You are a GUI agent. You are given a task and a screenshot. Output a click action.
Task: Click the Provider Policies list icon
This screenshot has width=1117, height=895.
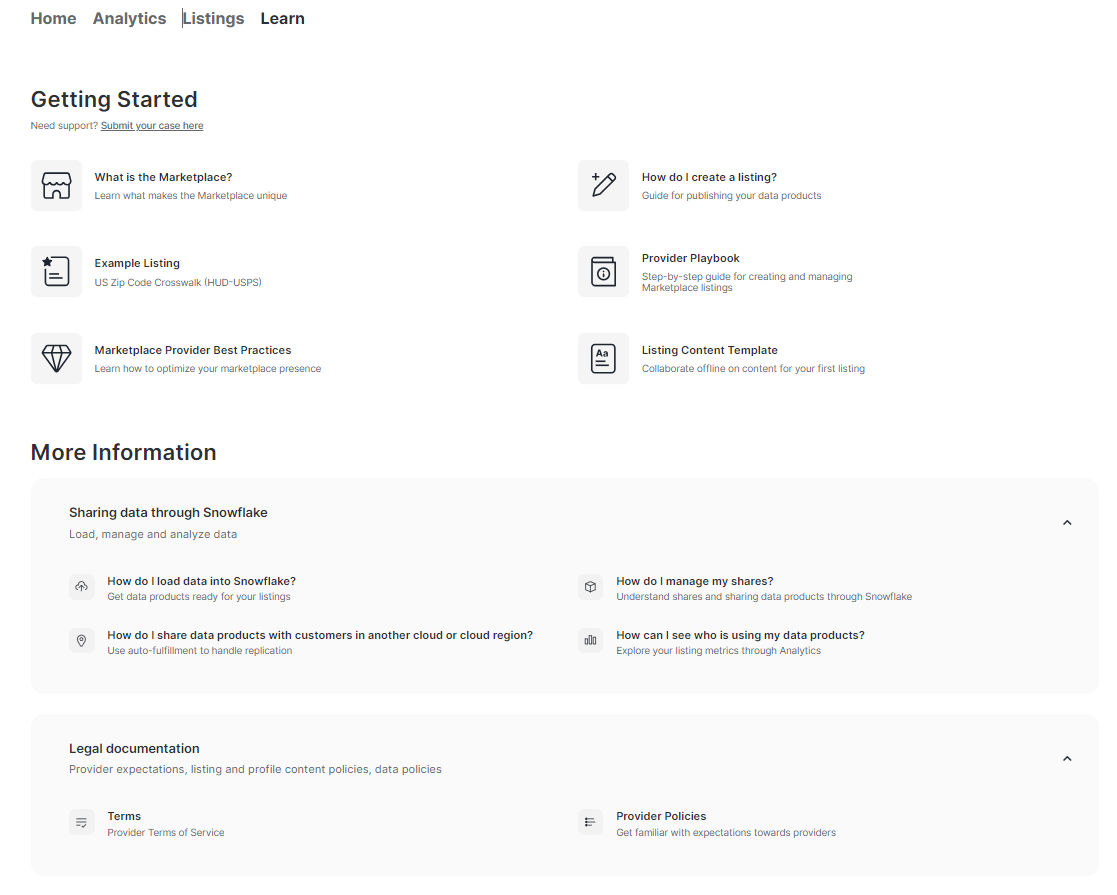pos(590,822)
